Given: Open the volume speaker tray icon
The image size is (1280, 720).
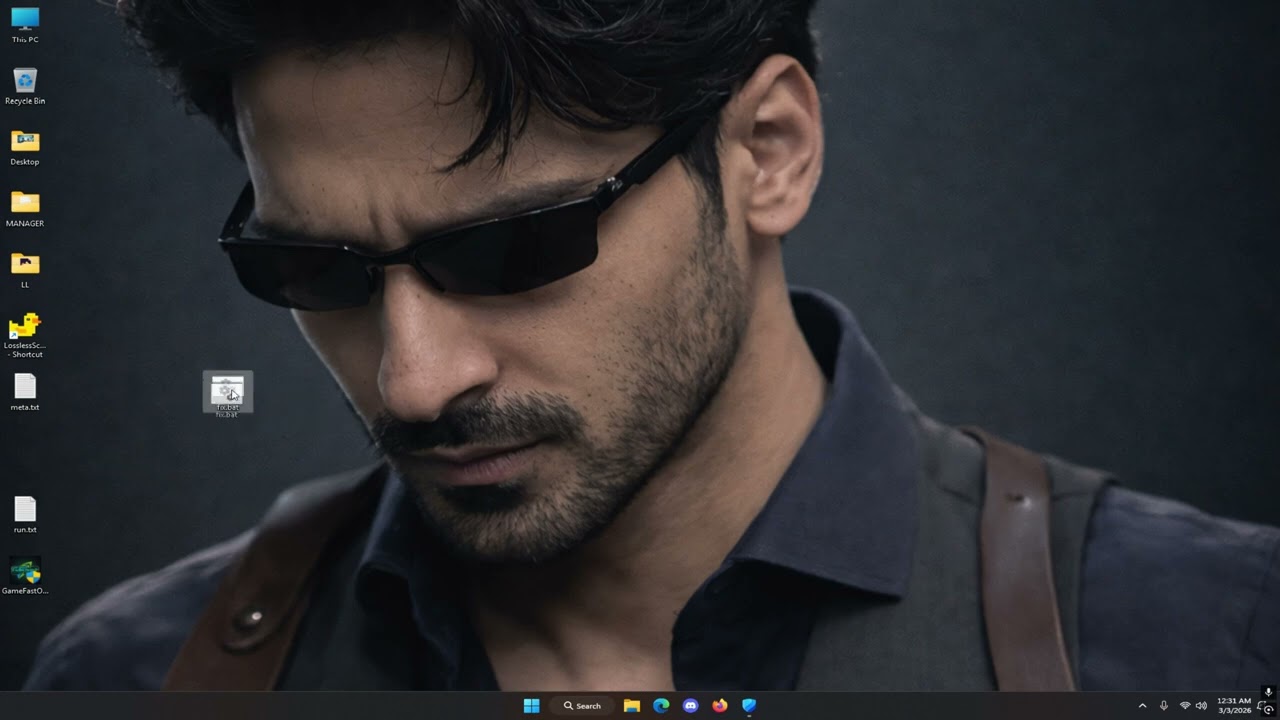Looking at the screenshot, I should click(1201, 706).
